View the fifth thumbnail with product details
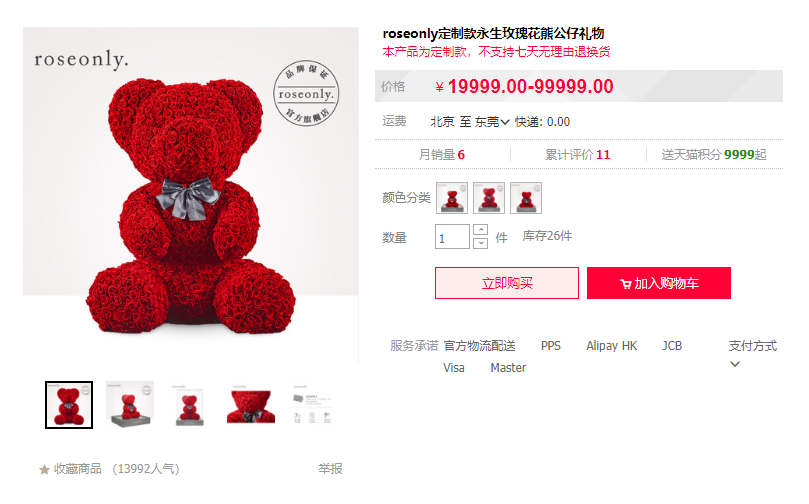The height and width of the screenshot is (504, 809). coord(311,405)
